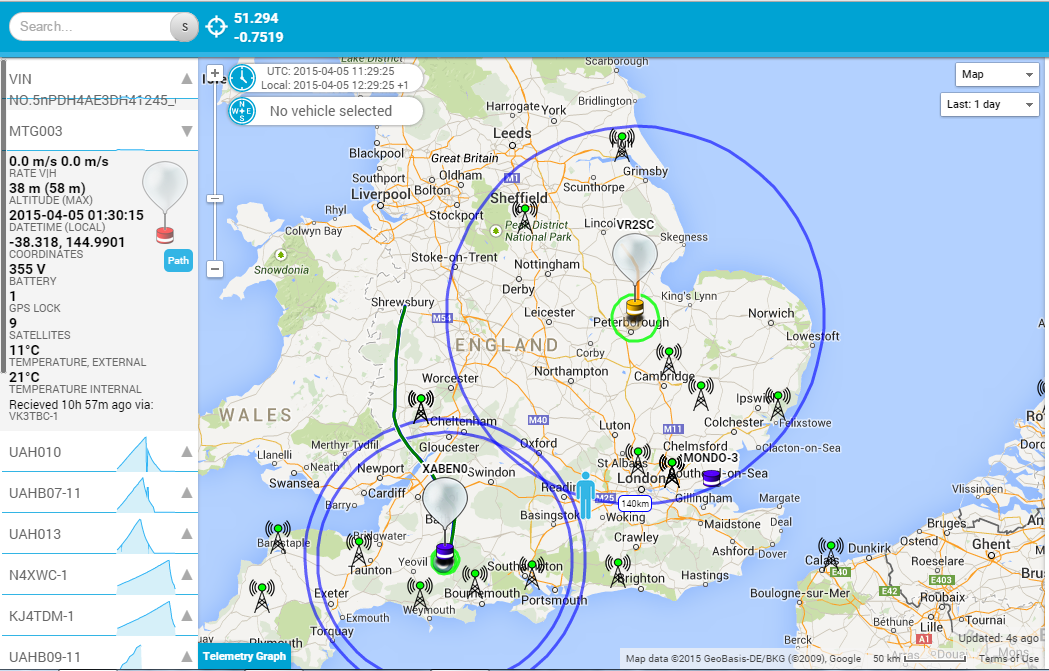Click the compass icon

pyautogui.click(x=242, y=111)
